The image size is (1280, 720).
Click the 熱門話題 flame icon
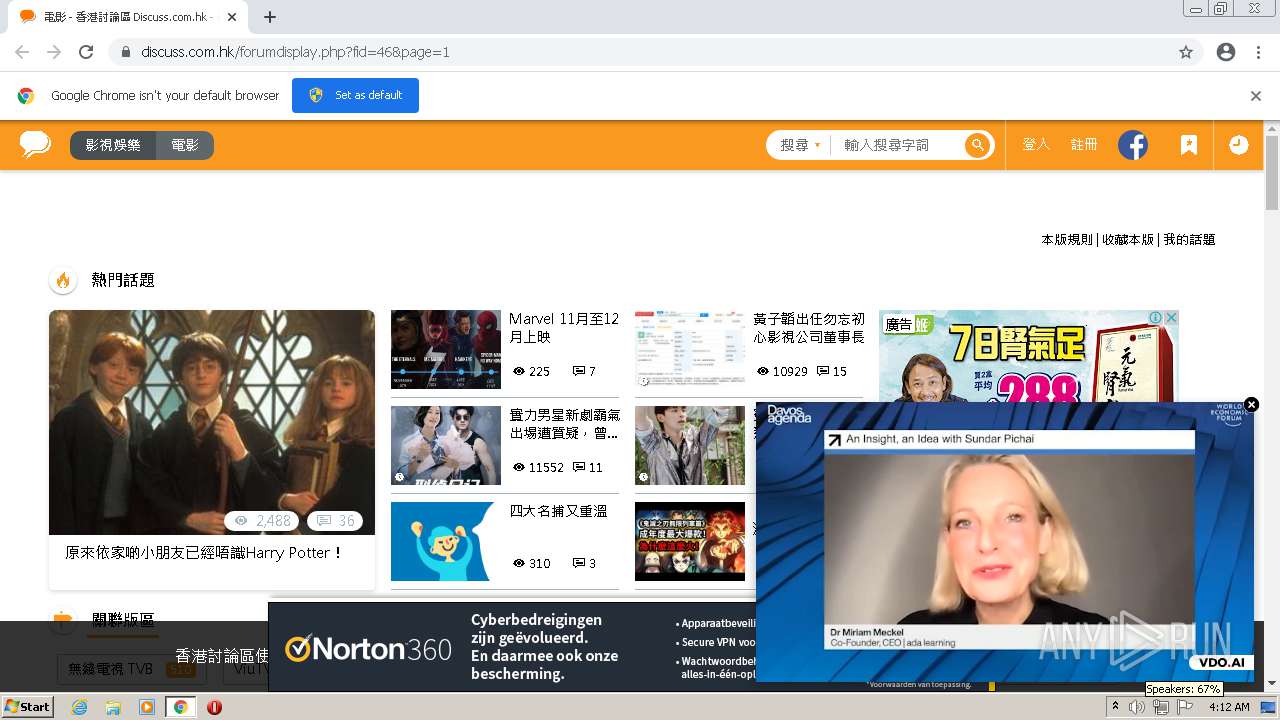pyautogui.click(x=63, y=280)
